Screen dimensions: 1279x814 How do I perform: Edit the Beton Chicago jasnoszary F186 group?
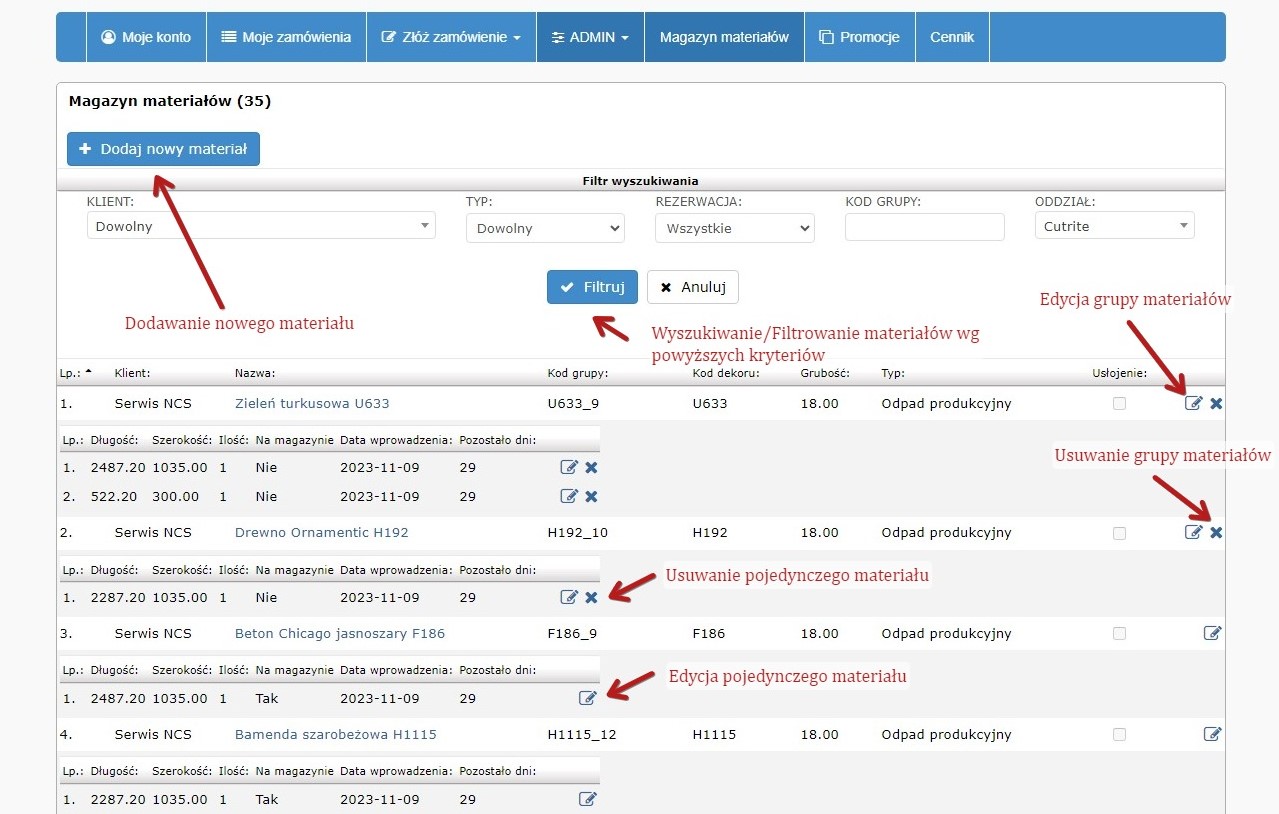(x=1212, y=633)
